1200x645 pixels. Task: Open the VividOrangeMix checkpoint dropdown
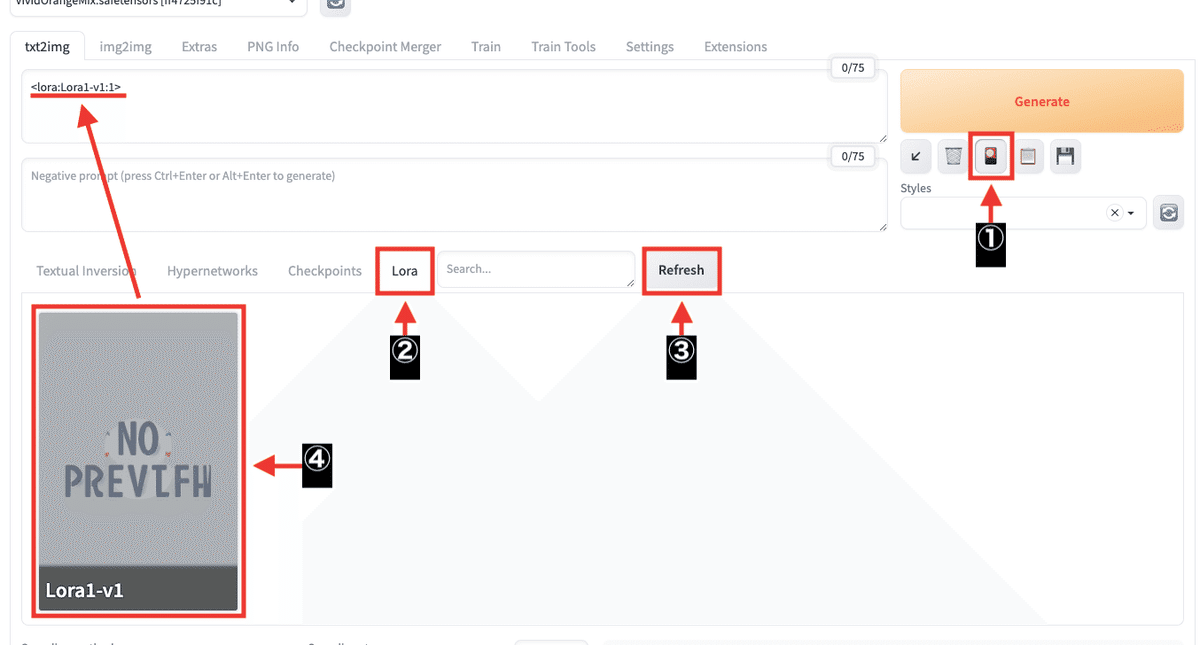155,5
